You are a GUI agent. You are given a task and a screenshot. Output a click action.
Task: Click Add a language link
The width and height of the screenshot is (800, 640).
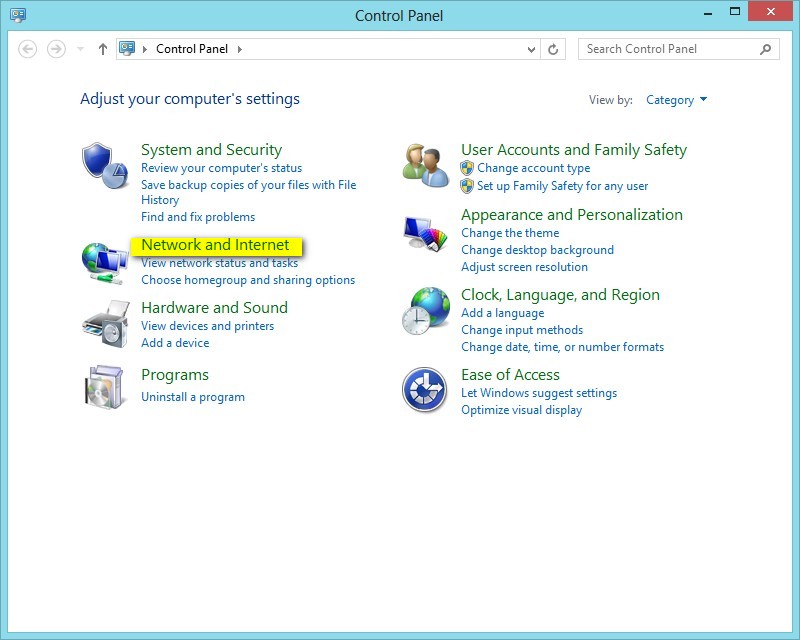503,313
